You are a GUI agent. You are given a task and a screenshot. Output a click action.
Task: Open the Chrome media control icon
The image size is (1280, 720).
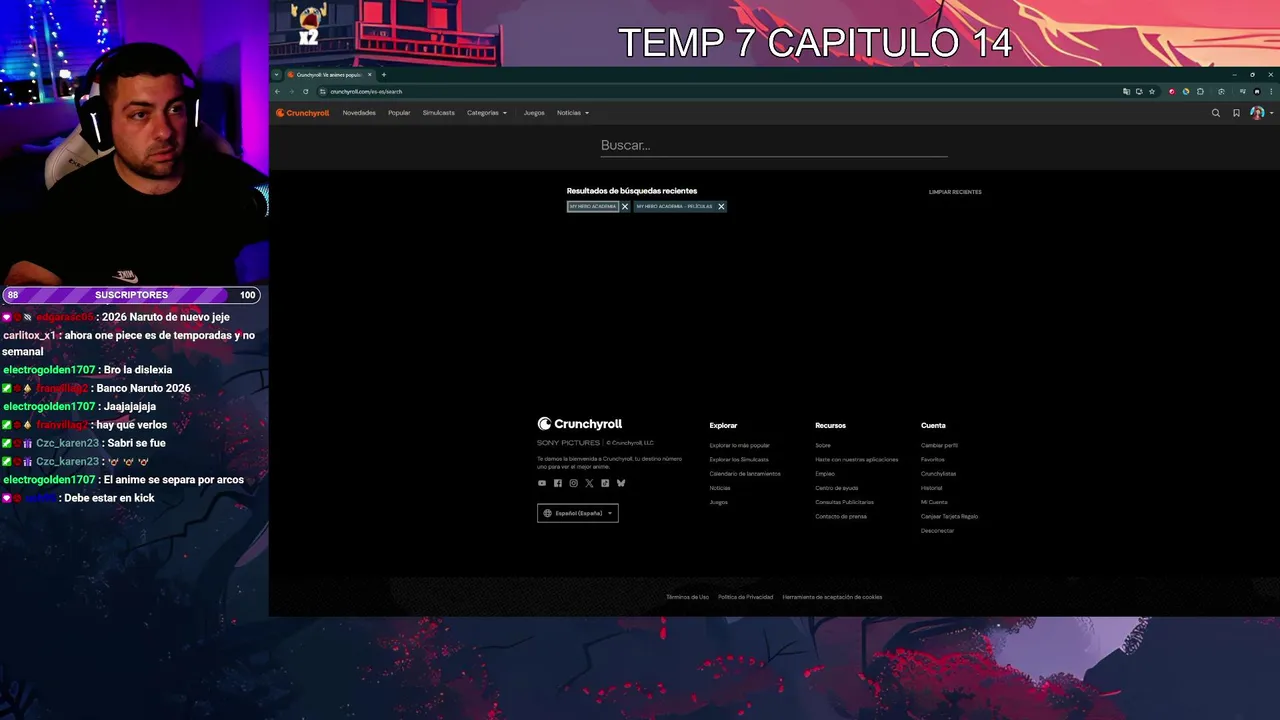point(1243,91)
